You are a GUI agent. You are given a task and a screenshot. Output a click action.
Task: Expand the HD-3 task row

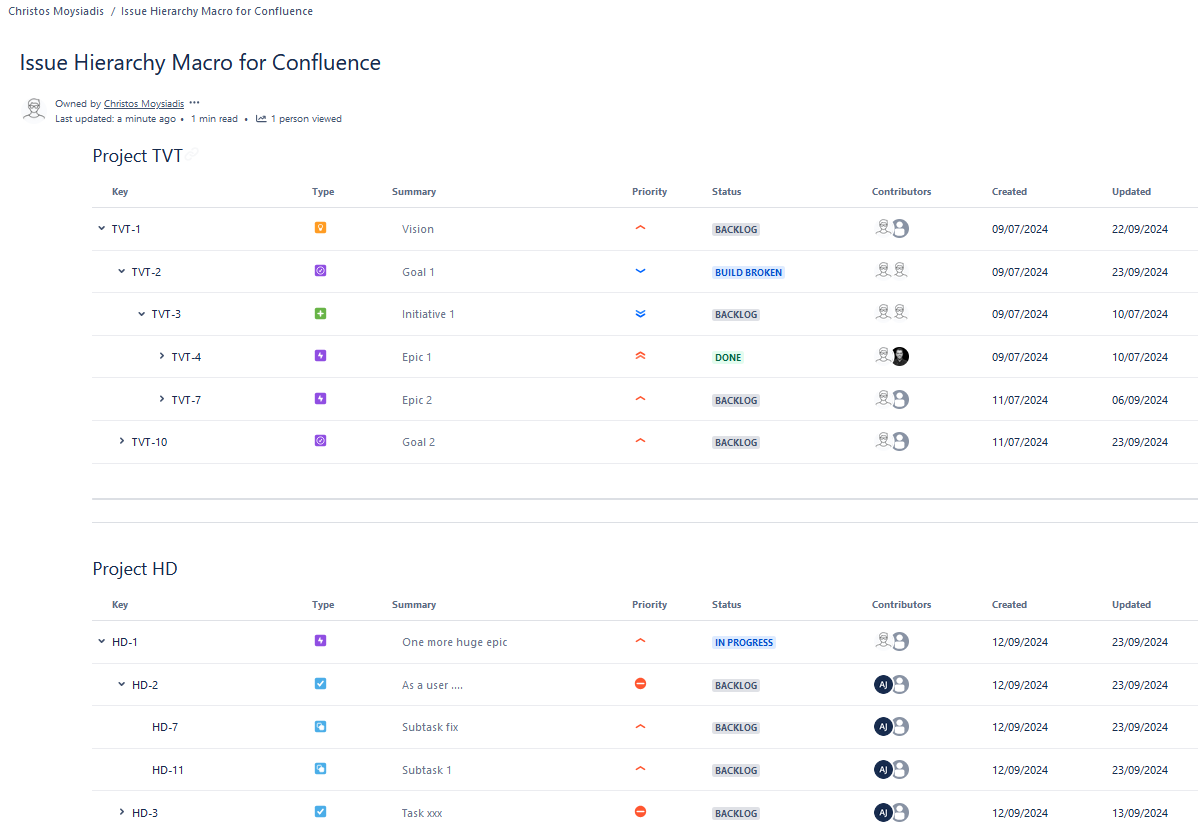click(121, 813)
